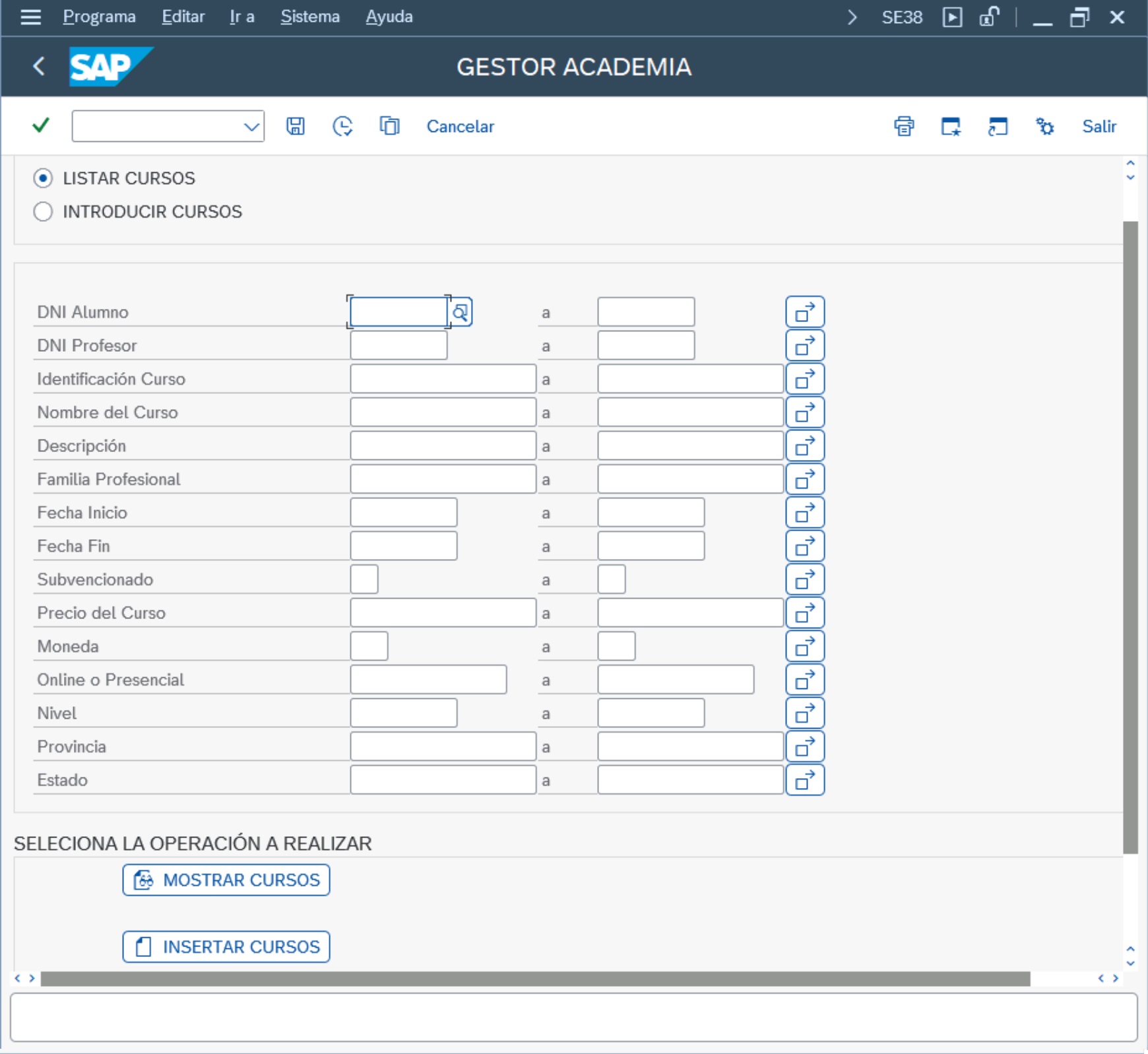Click multiple selection arrow for Fecha Inicio
The height and width of the screenshot is (1054, 1148).
(805, 513)
